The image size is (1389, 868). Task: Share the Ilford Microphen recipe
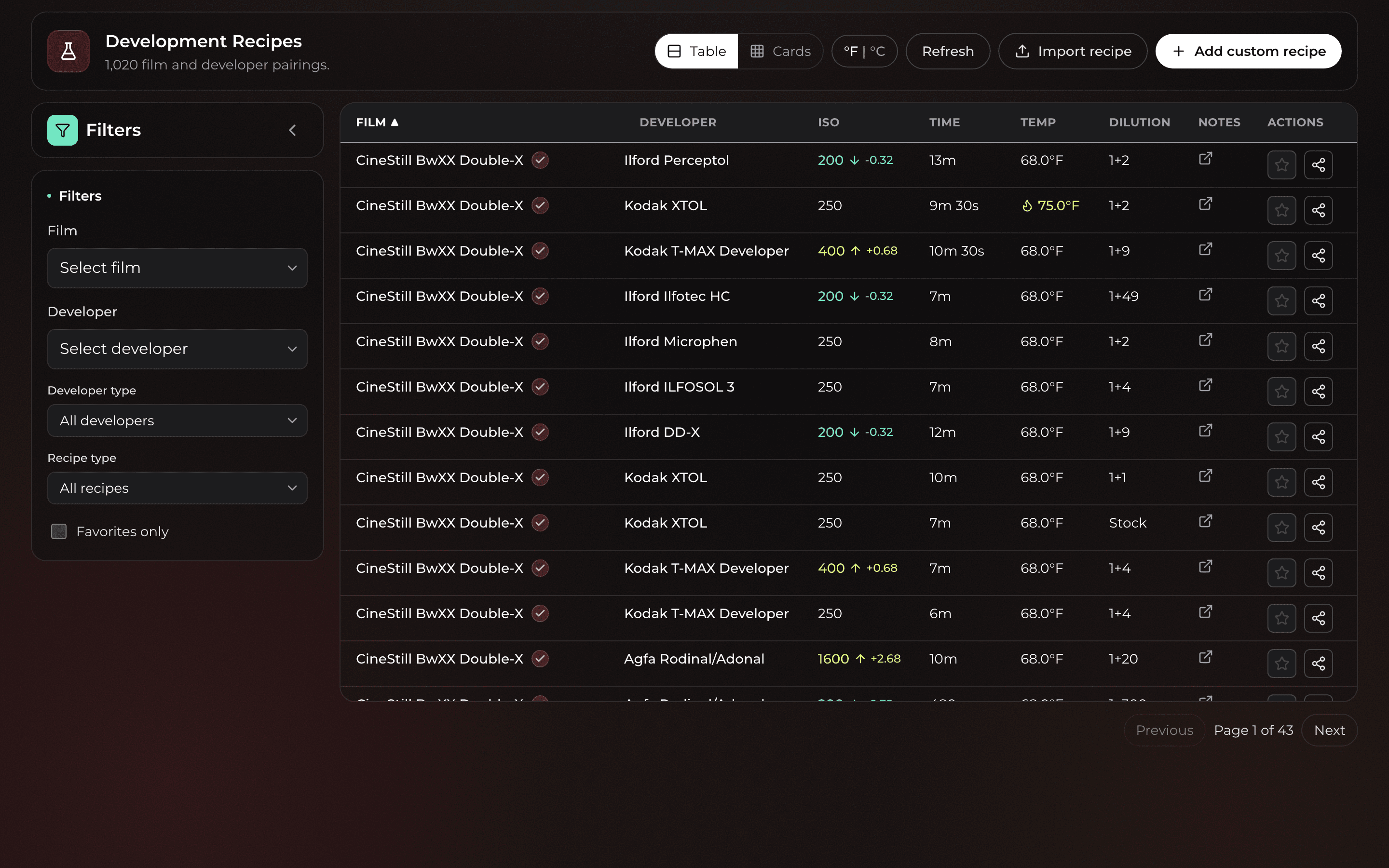[1319, 347]
